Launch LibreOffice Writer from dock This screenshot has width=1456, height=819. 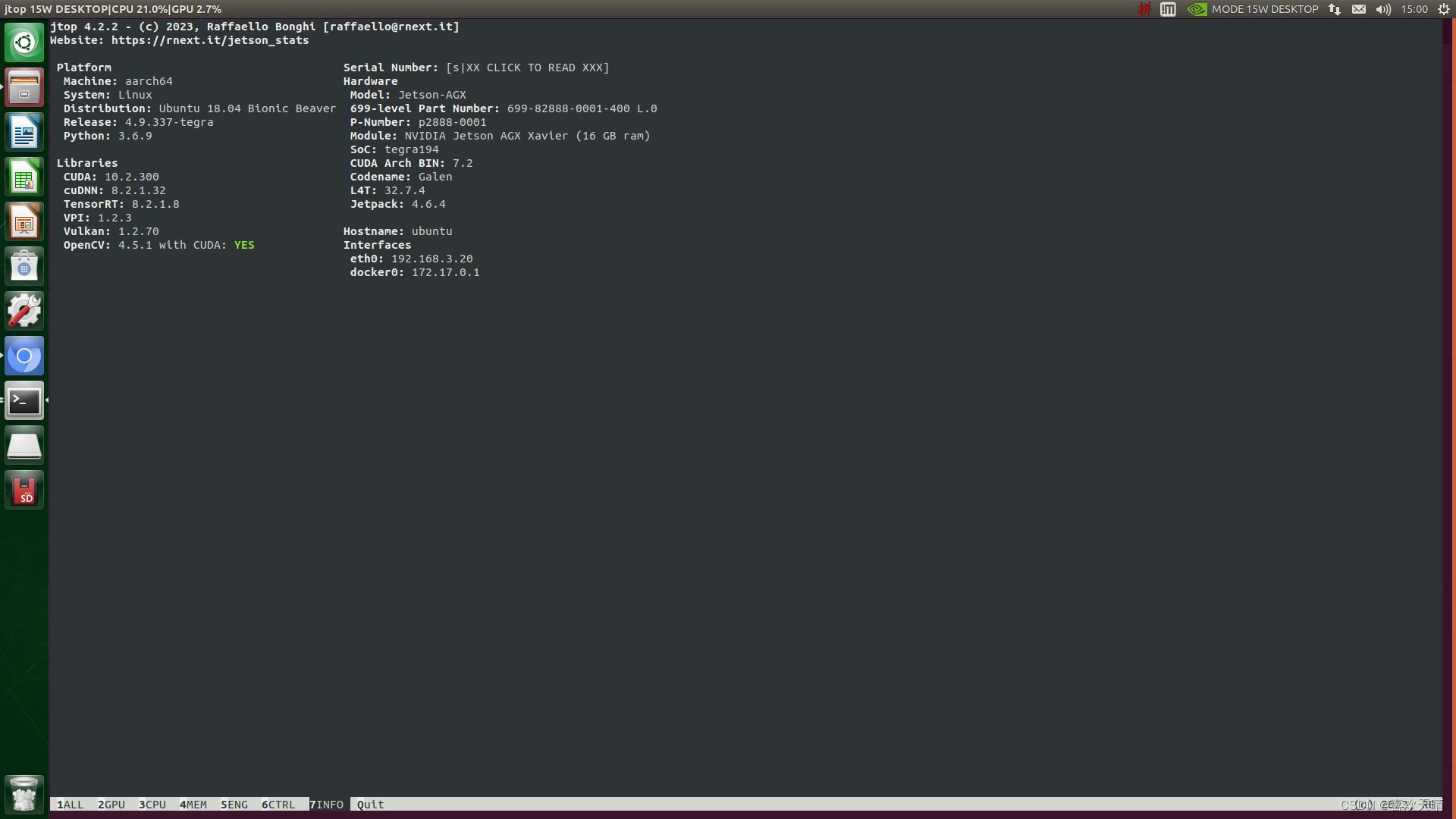click(24, 133)
